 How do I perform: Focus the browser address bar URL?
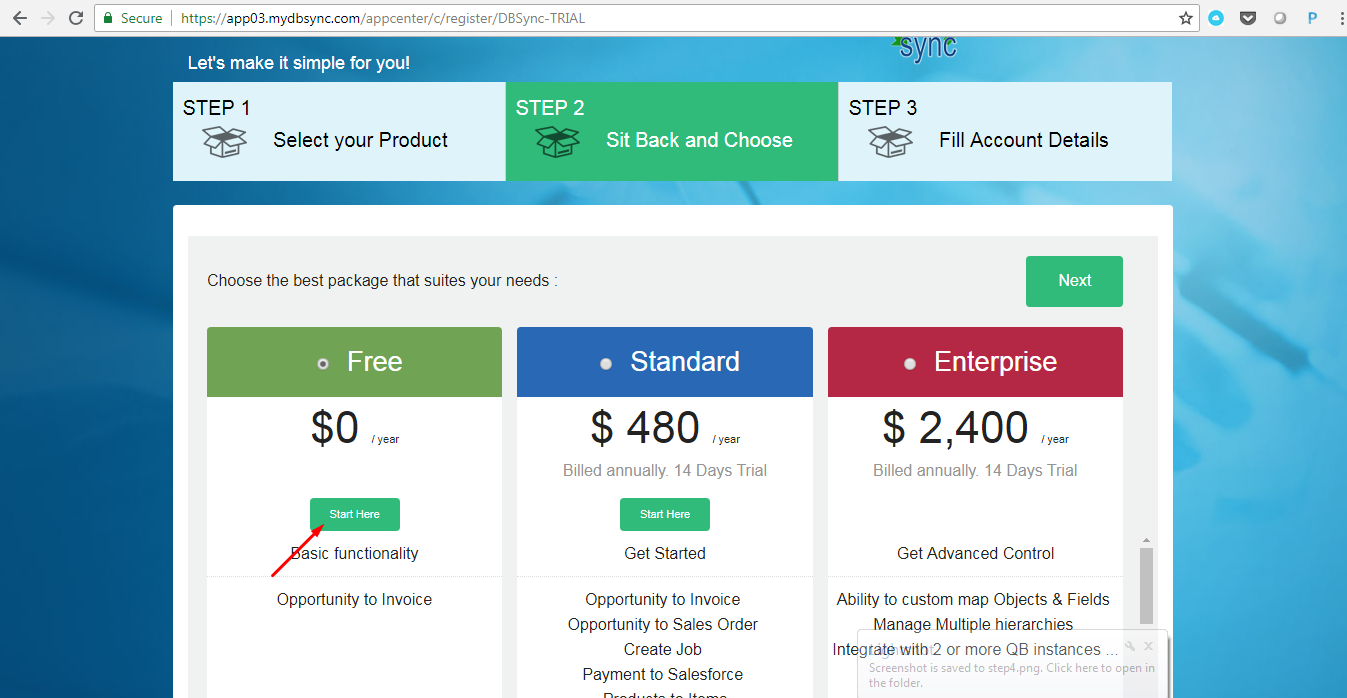[x=640, y=18]
